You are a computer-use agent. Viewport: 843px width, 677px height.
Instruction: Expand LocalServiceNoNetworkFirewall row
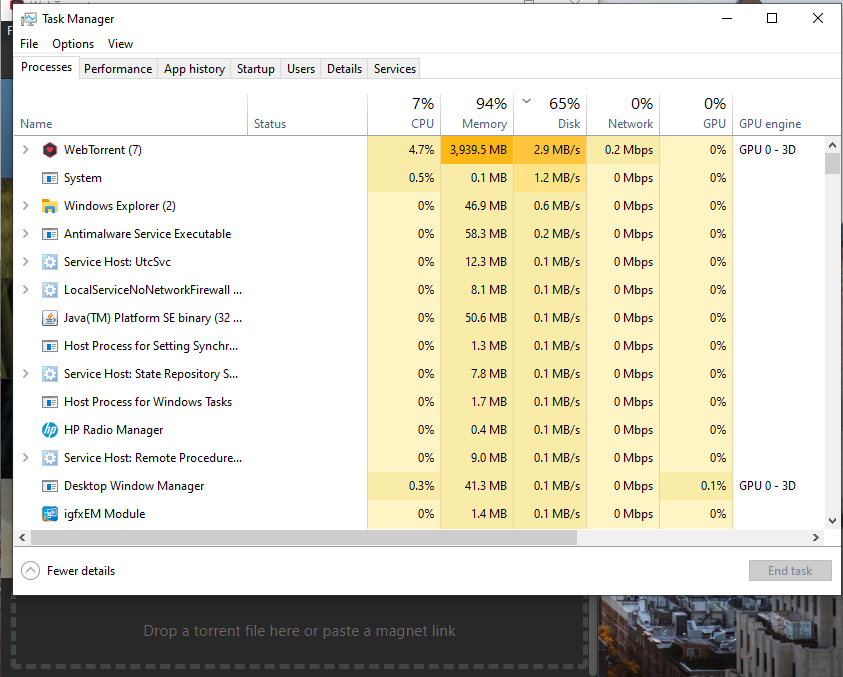coord(25,290)
